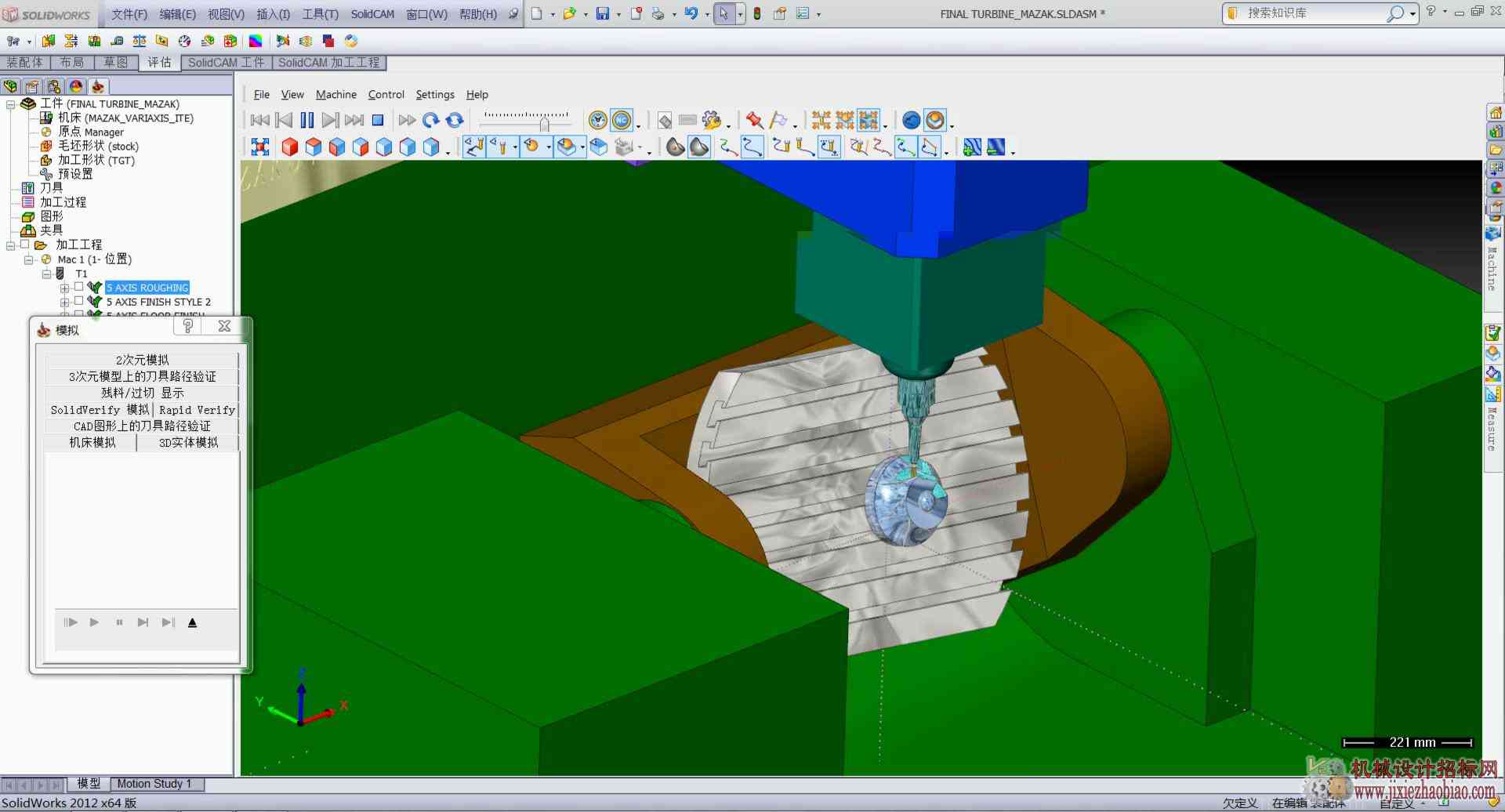
Task: Click the measure balance scale icon
Action: coord(140,41)
